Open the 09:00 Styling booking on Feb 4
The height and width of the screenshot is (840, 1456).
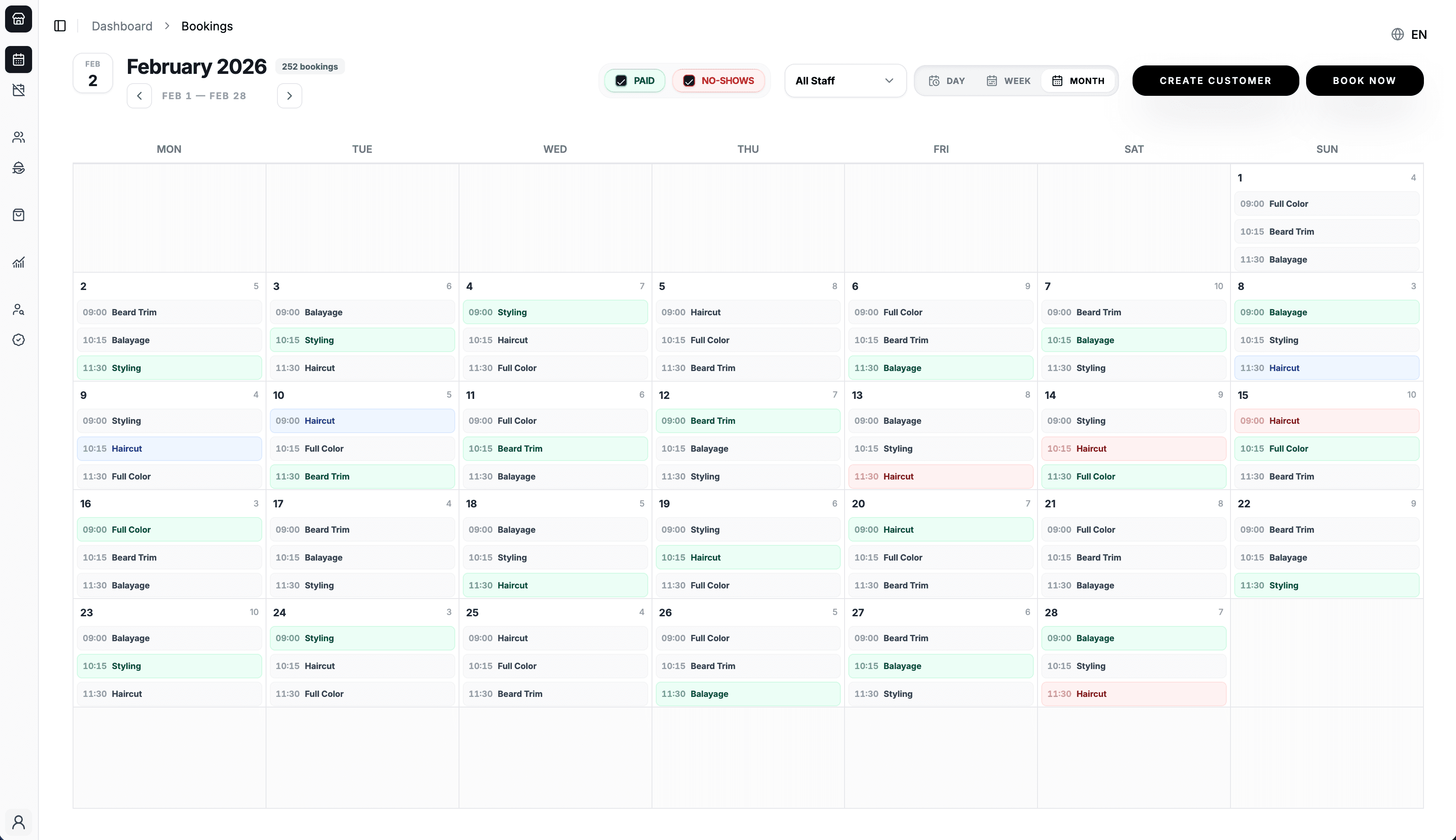pyautogui.click(x=555, y=312)
